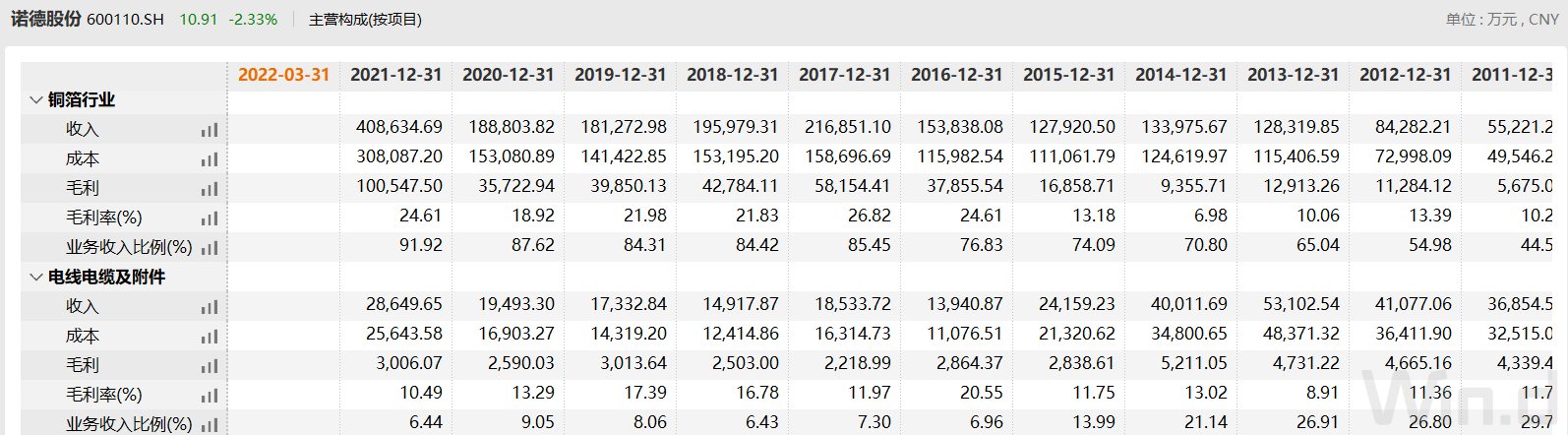Click chart icon beside 电线电缆及附件 收入 row
Screen dimensions: 1568x435
pyautogui.click(x=209, y=307)
